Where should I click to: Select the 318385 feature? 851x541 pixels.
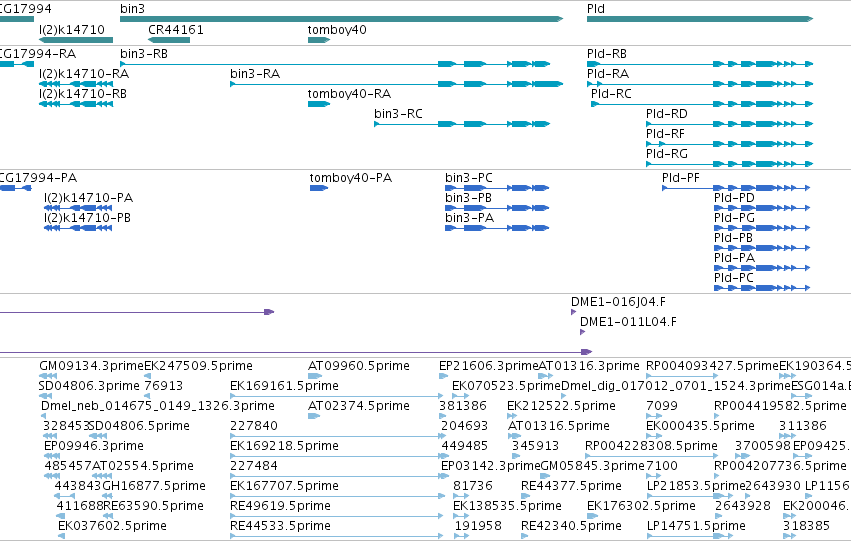pos(790,537)
